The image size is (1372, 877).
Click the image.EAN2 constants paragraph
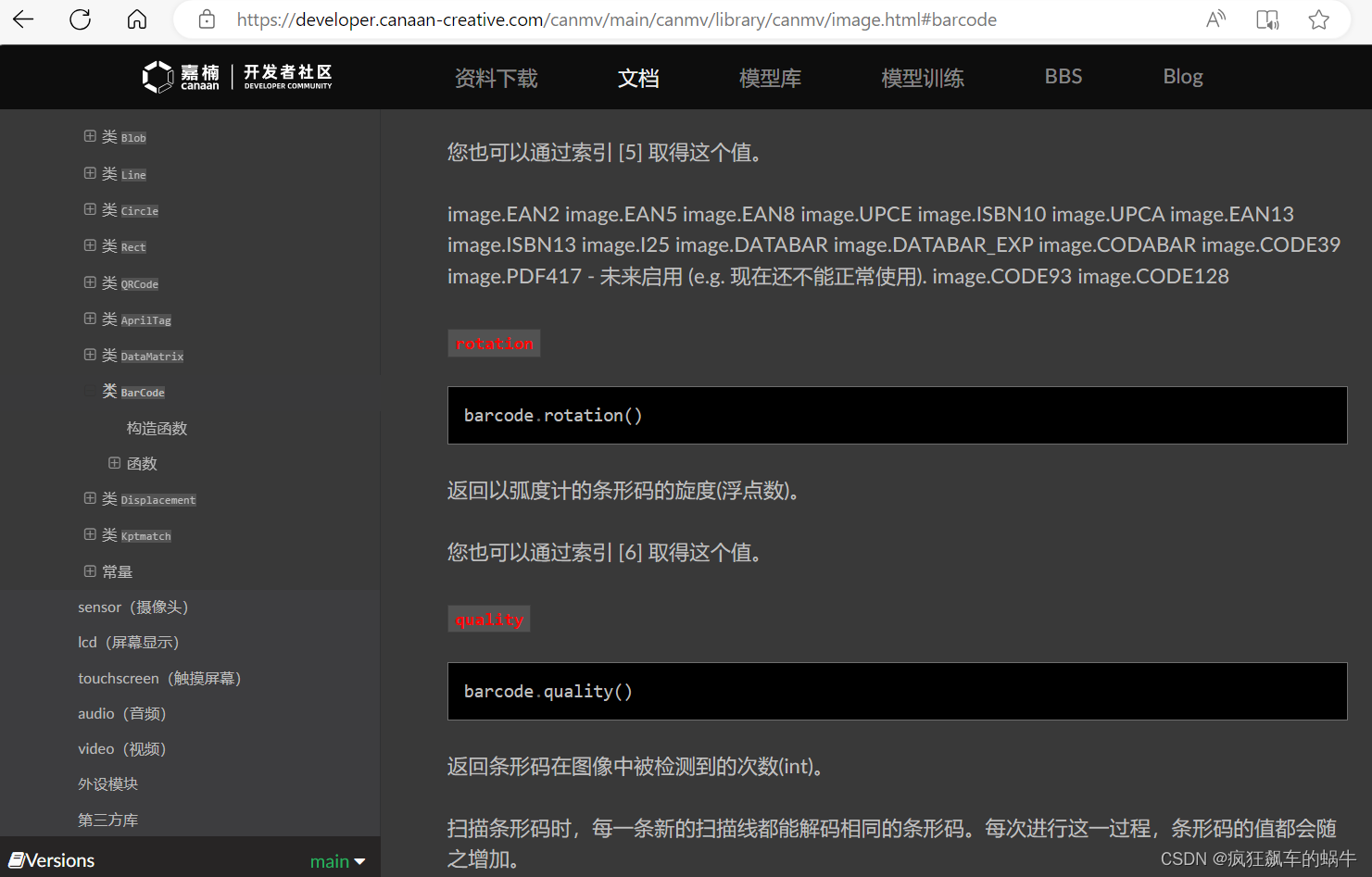894,245
